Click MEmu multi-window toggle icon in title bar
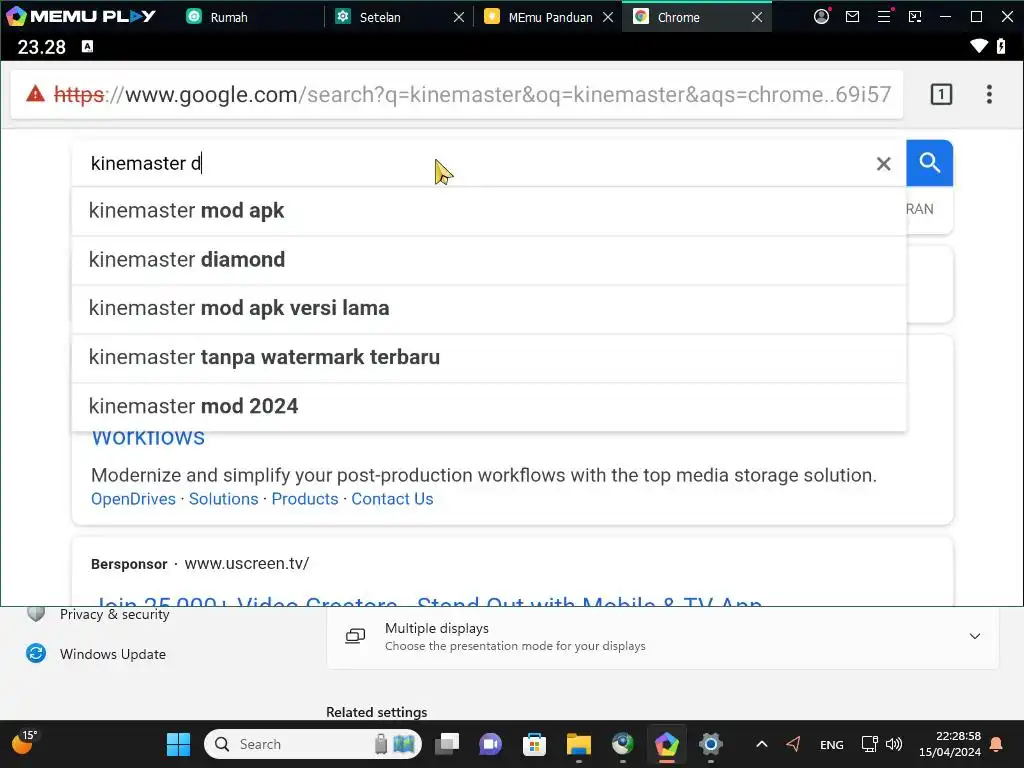Viewport: 1024px width, 768px height. pos(915,17)
